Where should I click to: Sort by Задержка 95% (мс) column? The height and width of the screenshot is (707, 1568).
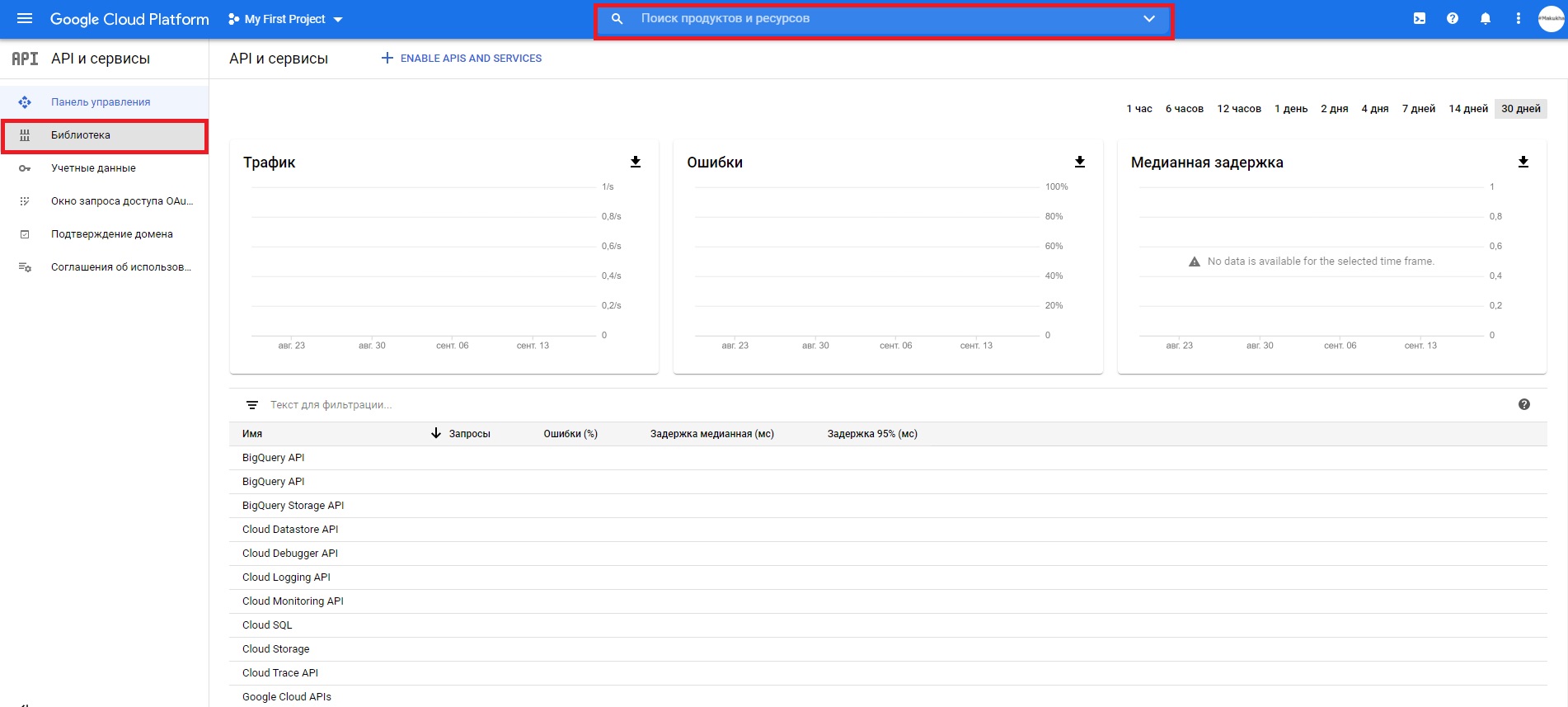click(872, 434)
